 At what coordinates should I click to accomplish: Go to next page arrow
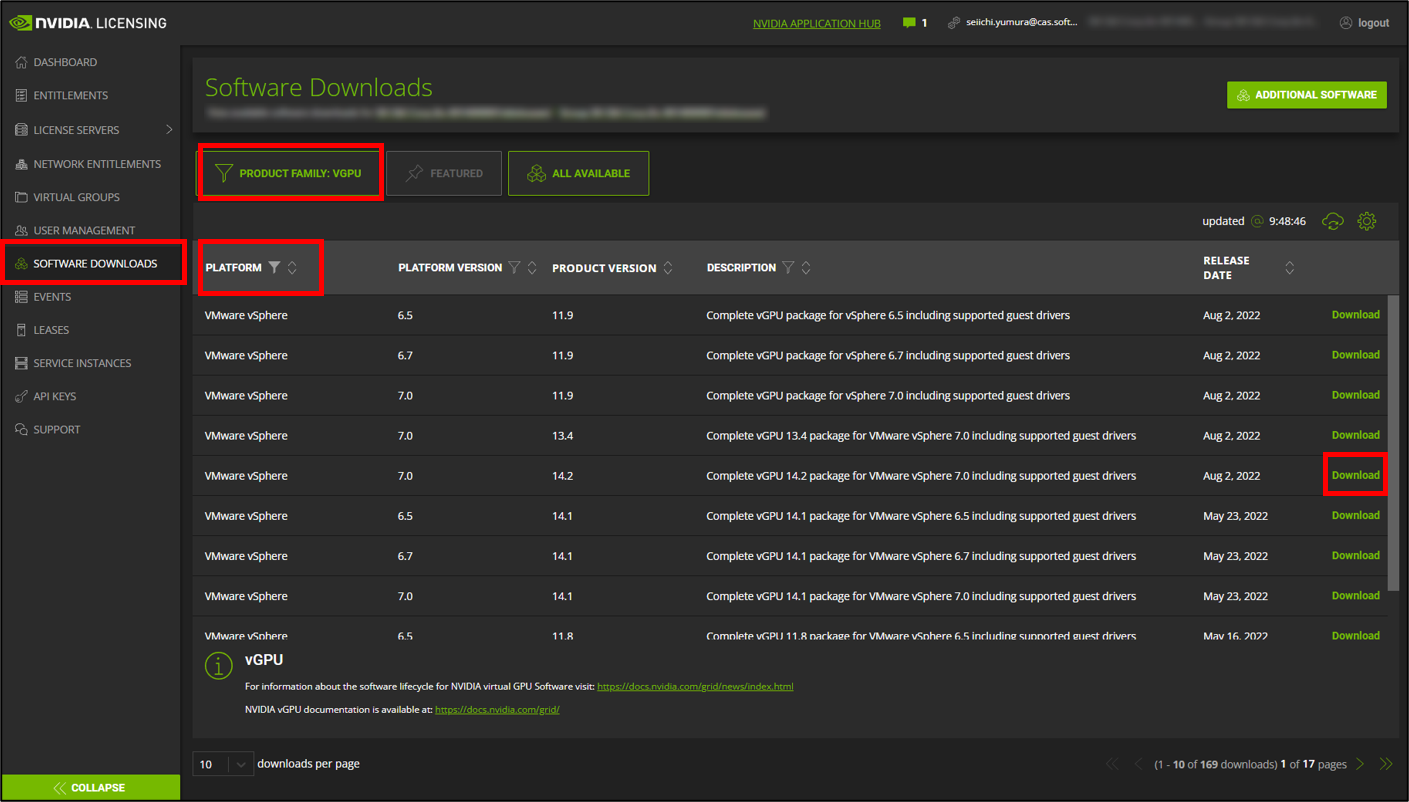1360,764
